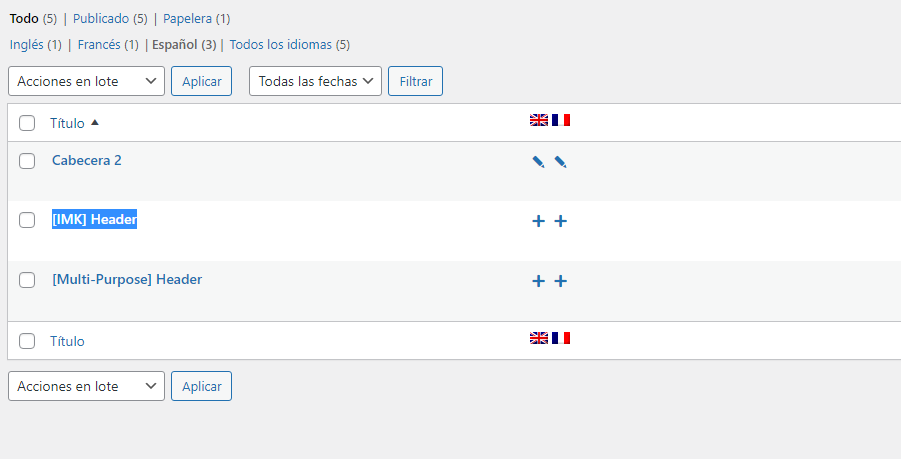Switch to Publicado status filter
The image size is (901, 459).
click(103, 18)
